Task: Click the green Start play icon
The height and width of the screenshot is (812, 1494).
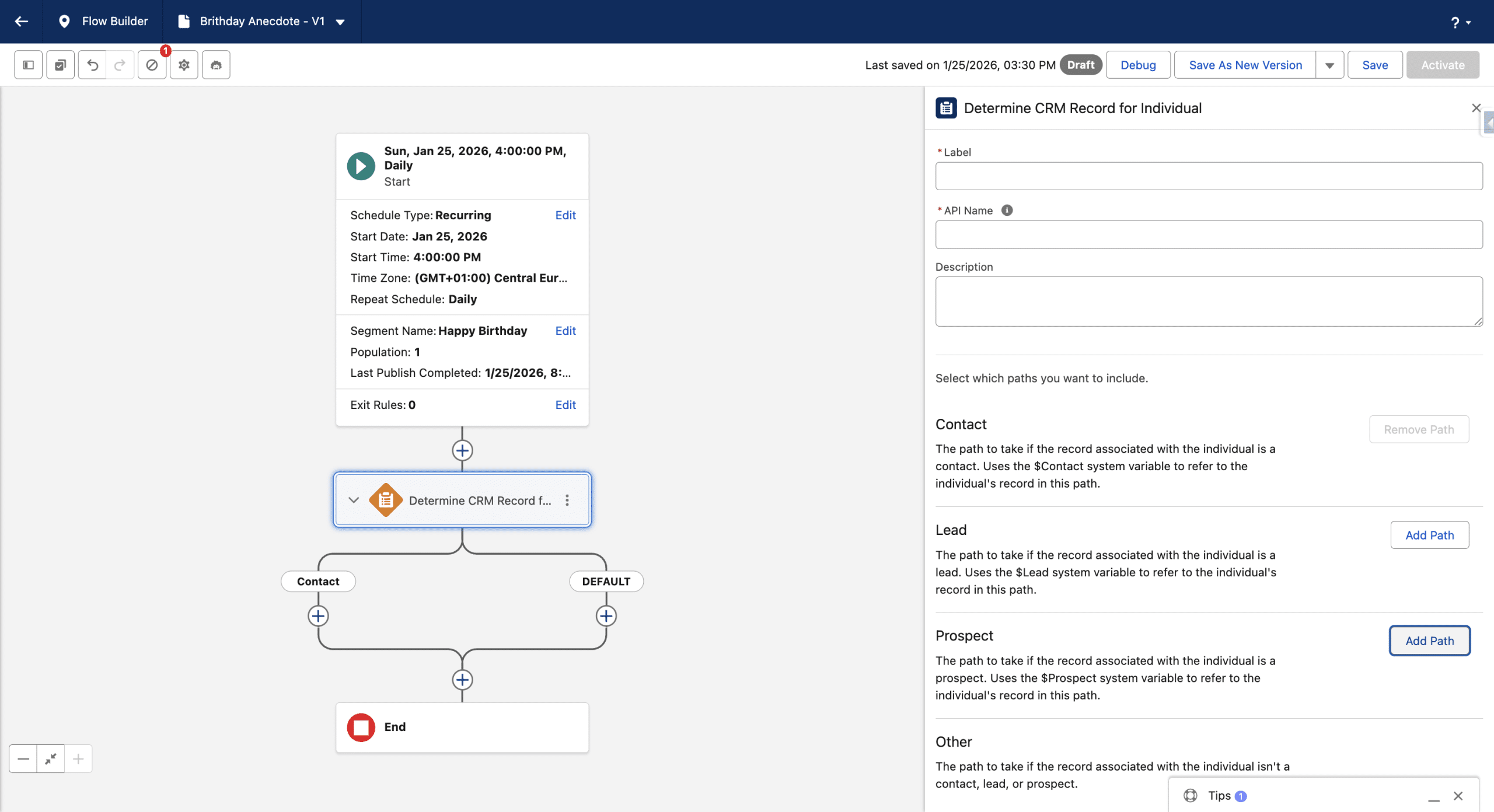Action: [361, 166]
